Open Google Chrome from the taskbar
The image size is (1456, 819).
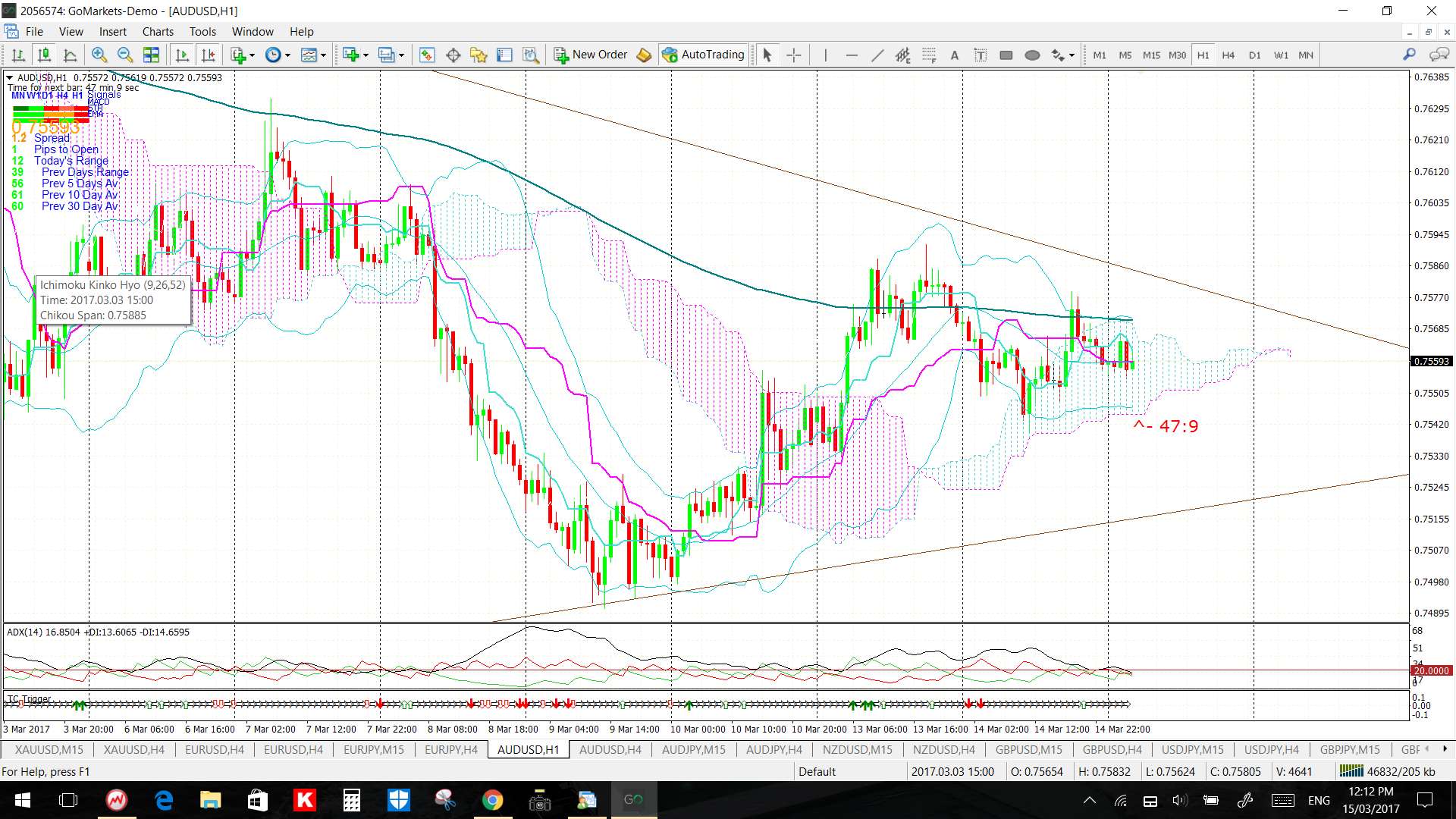492,800
